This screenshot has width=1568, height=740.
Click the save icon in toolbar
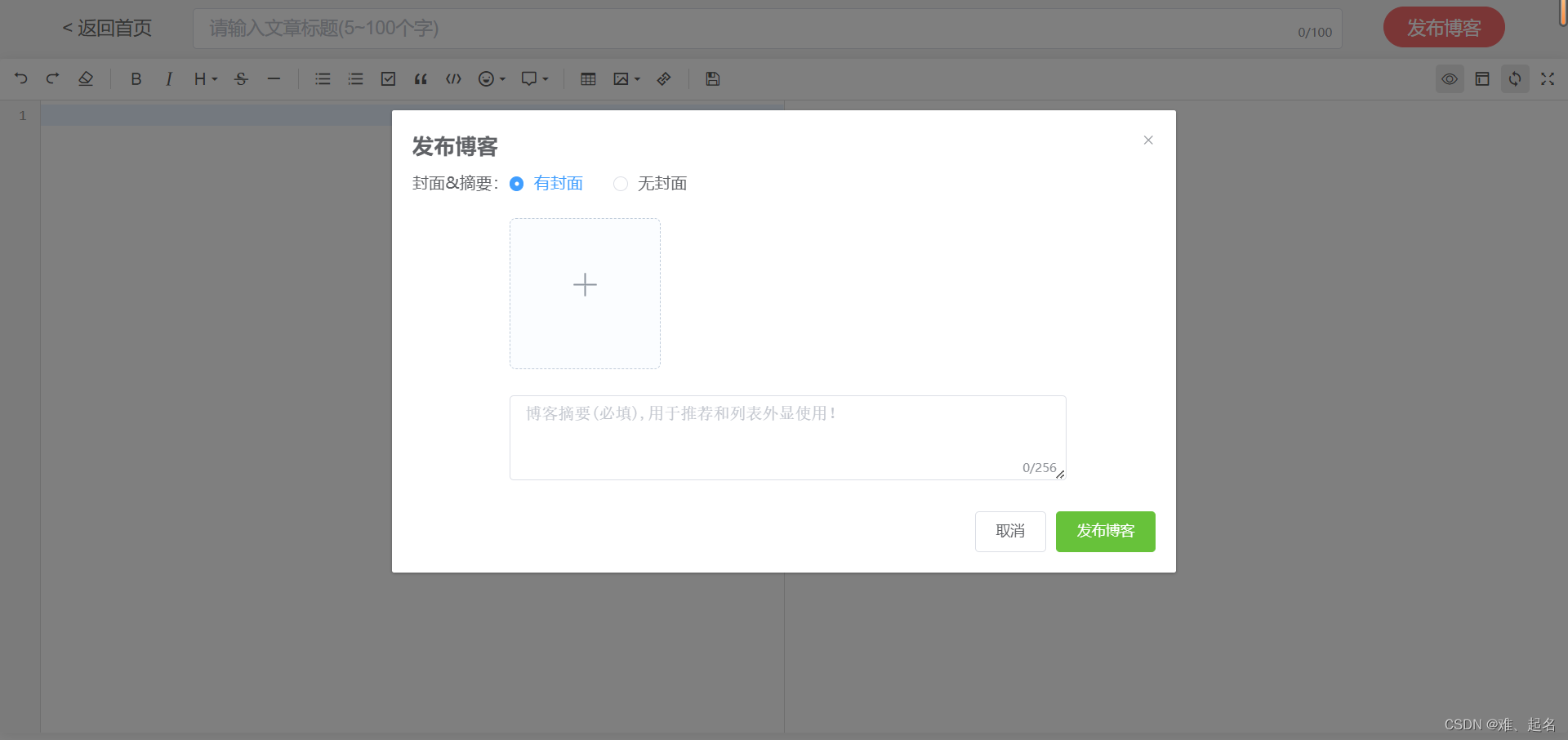pyautogui.click(x=713, y=79)
